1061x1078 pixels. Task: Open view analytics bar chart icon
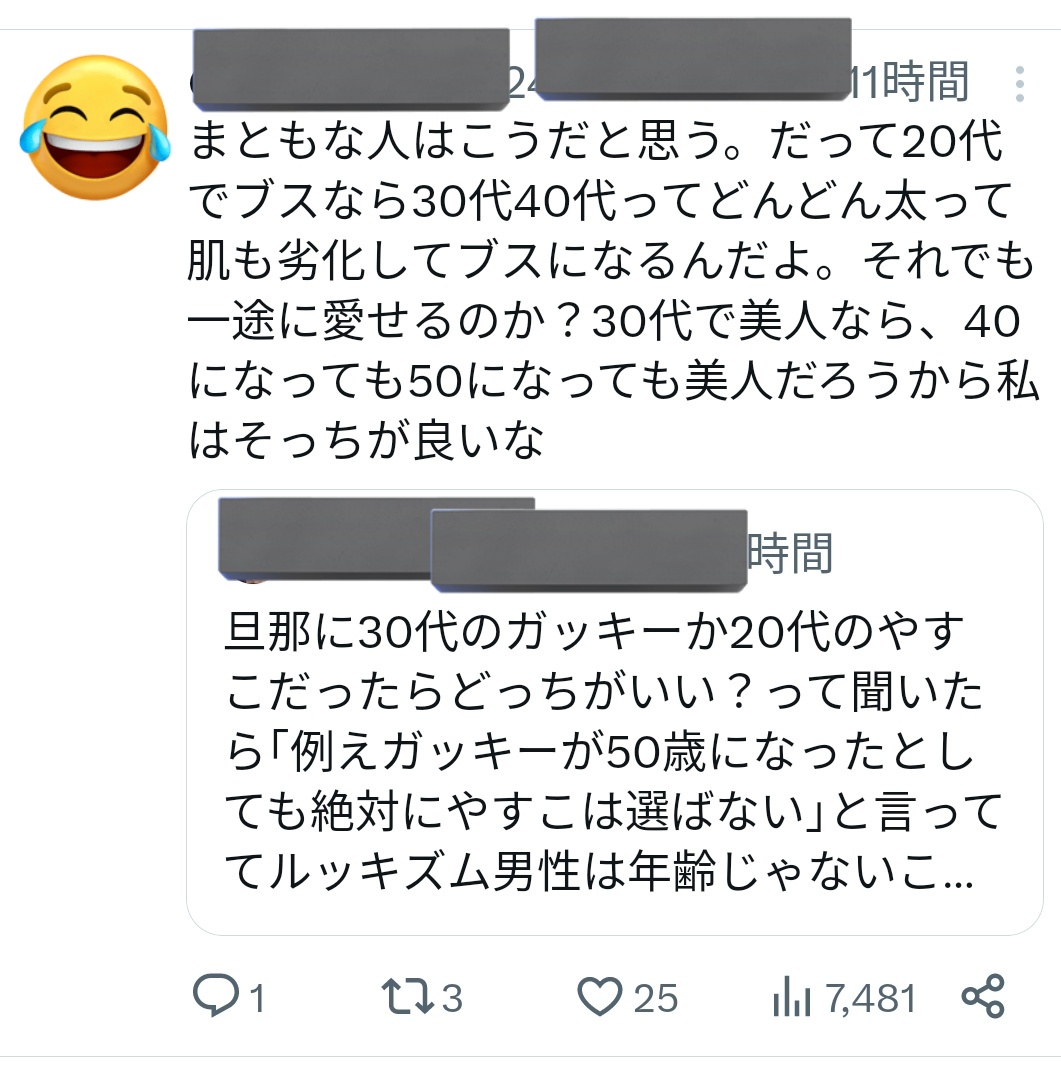tap(792, 996)
